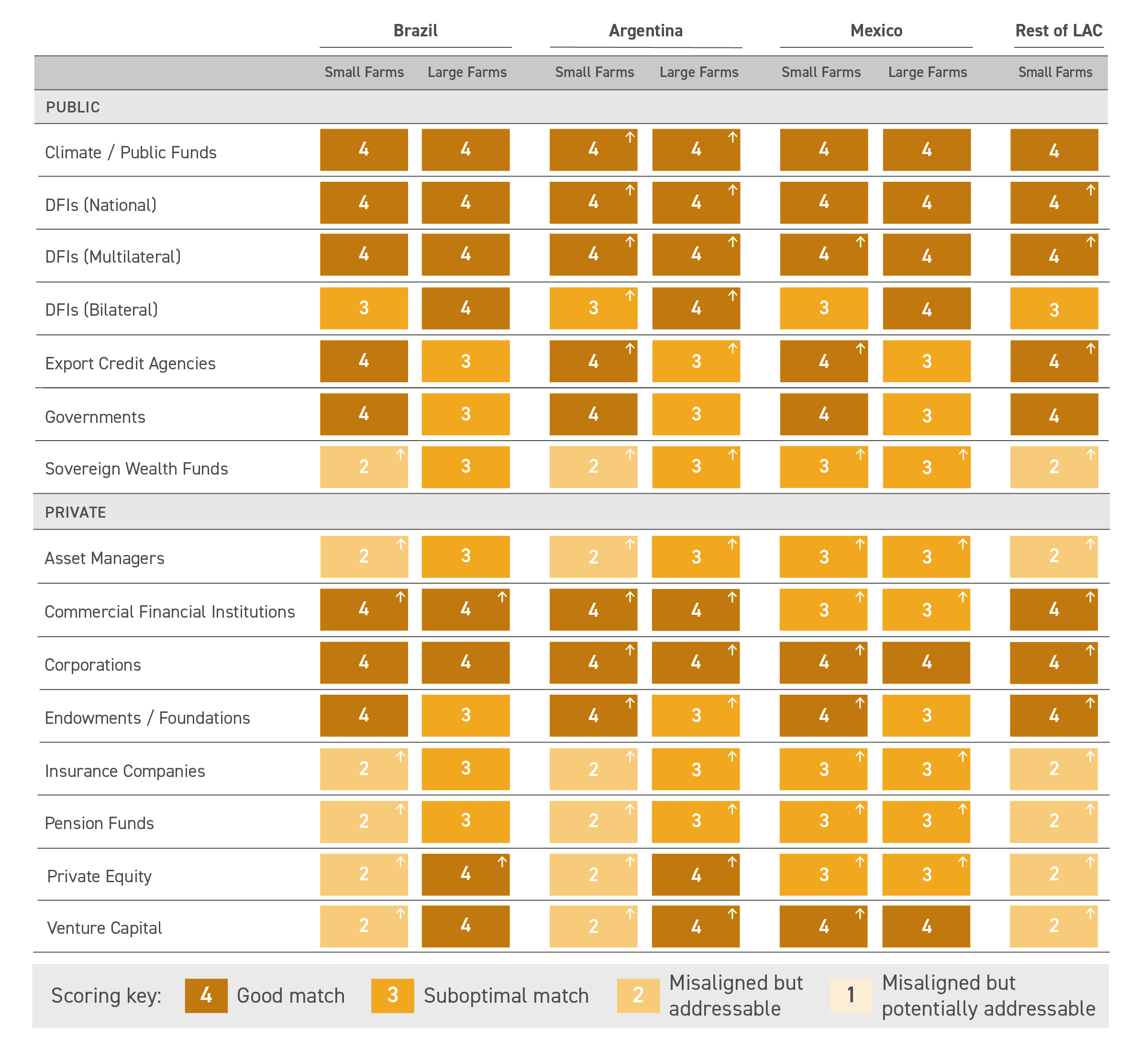Click Mexico Large Farms Governments score cell

click(x=926, y=414)
